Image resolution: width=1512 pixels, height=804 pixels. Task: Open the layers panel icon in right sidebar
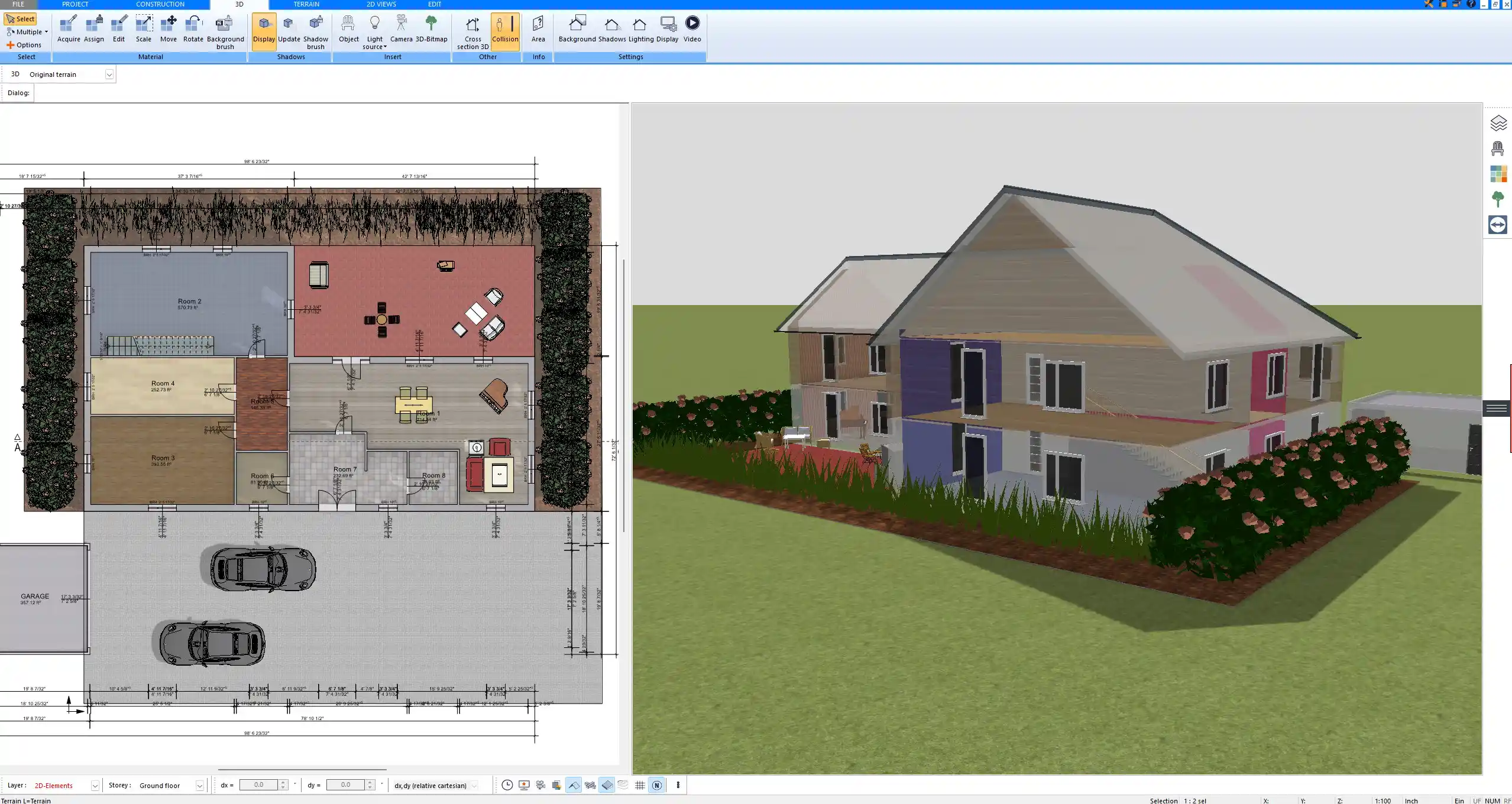pos(1498,123)
